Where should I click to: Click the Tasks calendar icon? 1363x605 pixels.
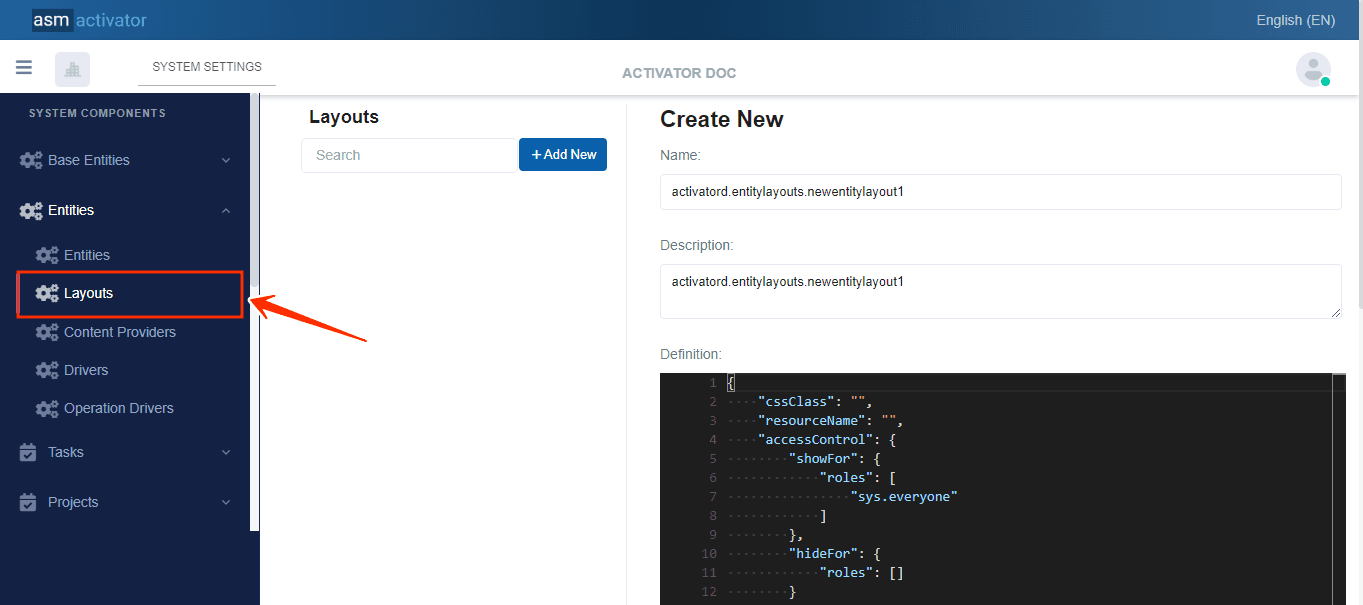click(29, 452)
